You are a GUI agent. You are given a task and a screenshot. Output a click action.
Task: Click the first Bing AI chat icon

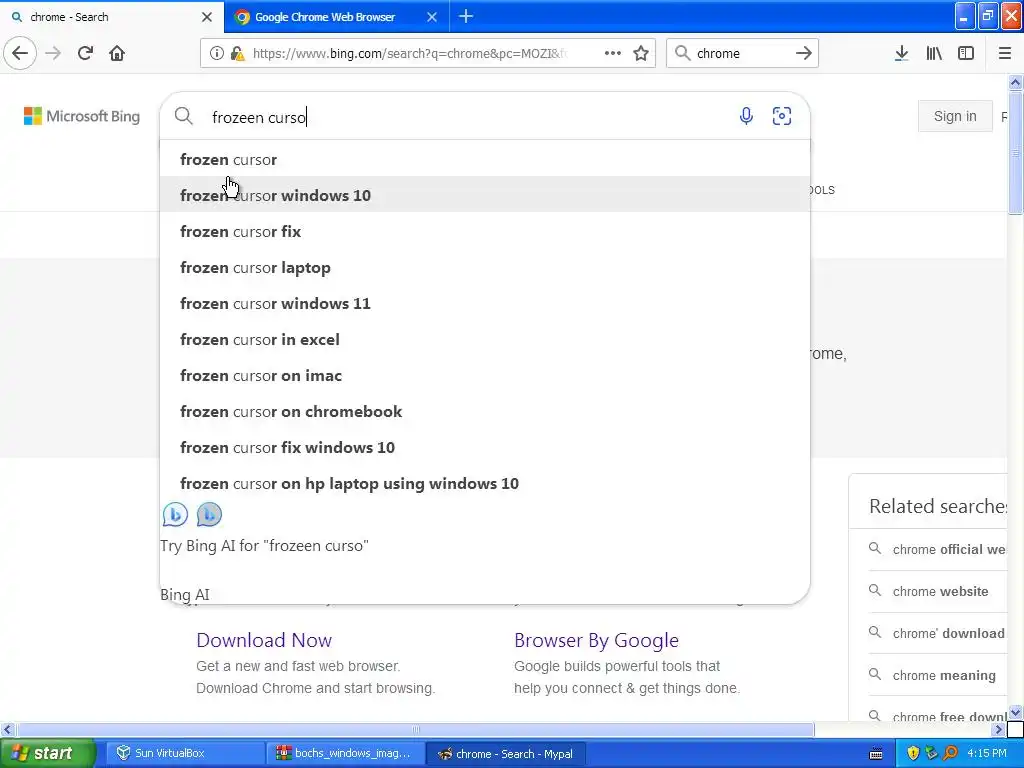[175, 515]
